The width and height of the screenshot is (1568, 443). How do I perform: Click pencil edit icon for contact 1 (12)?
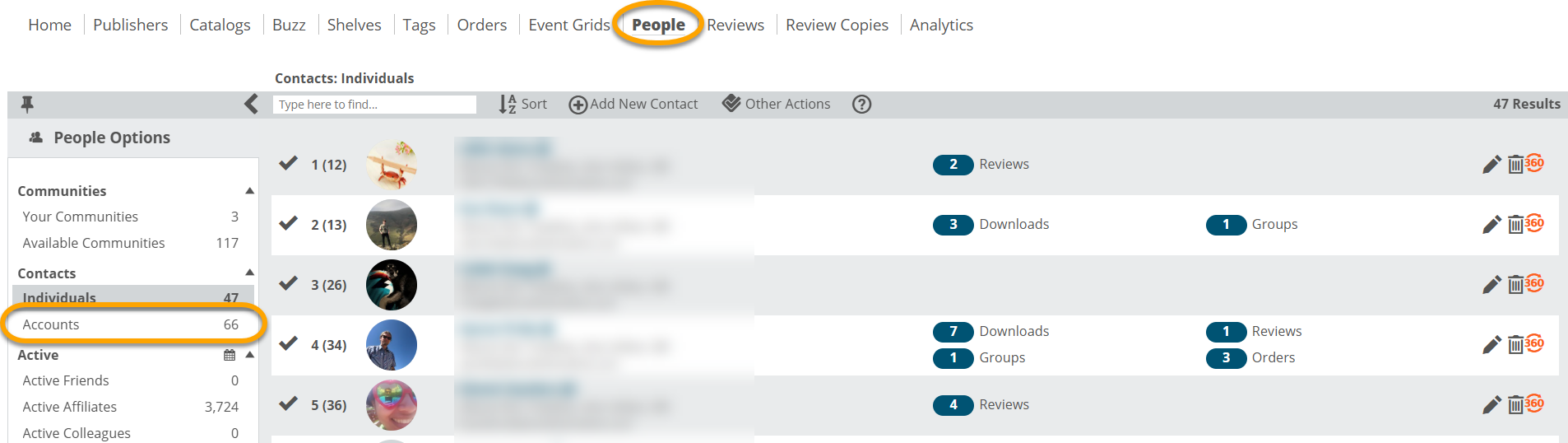pos(1491,165)
